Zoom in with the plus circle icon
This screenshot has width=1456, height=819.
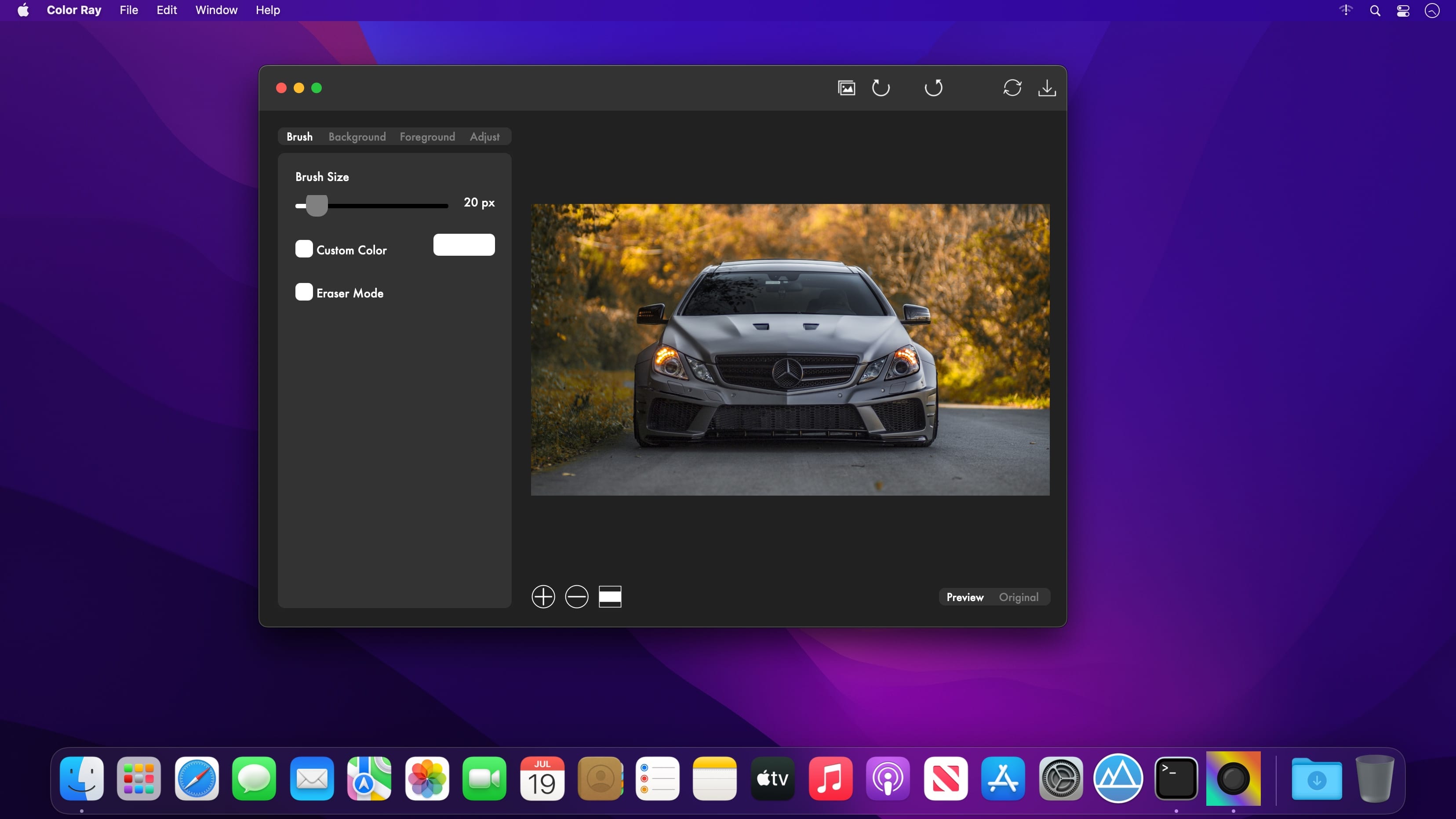543,597
